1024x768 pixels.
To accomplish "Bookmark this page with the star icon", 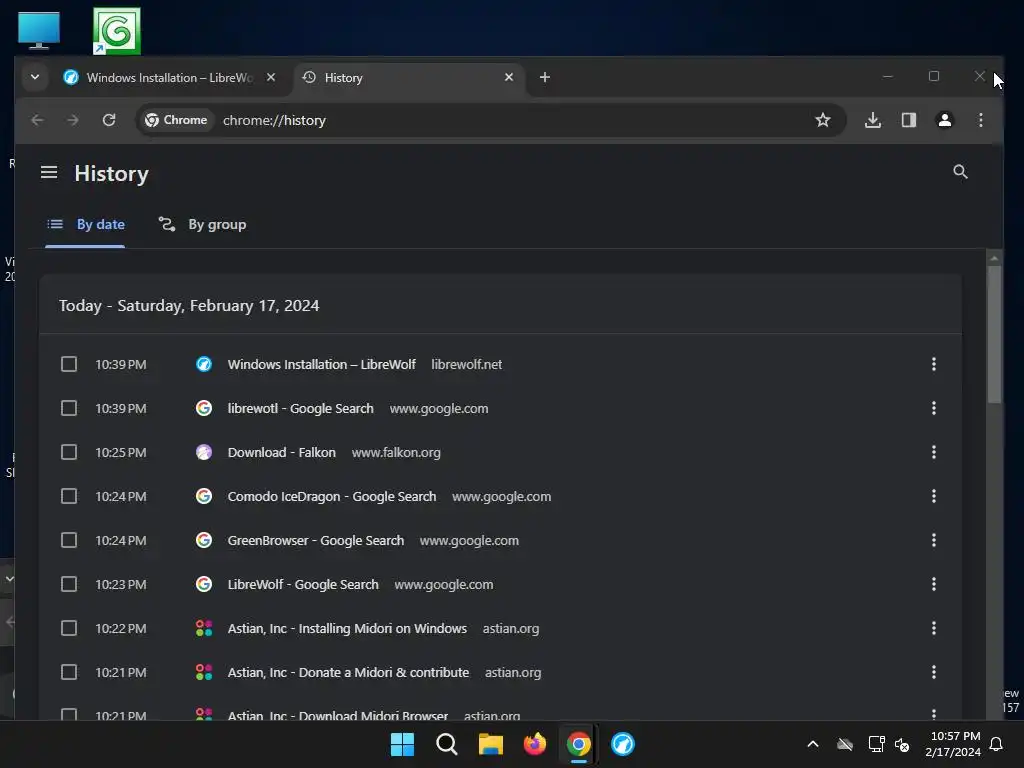I will click(x=823, y=120).
